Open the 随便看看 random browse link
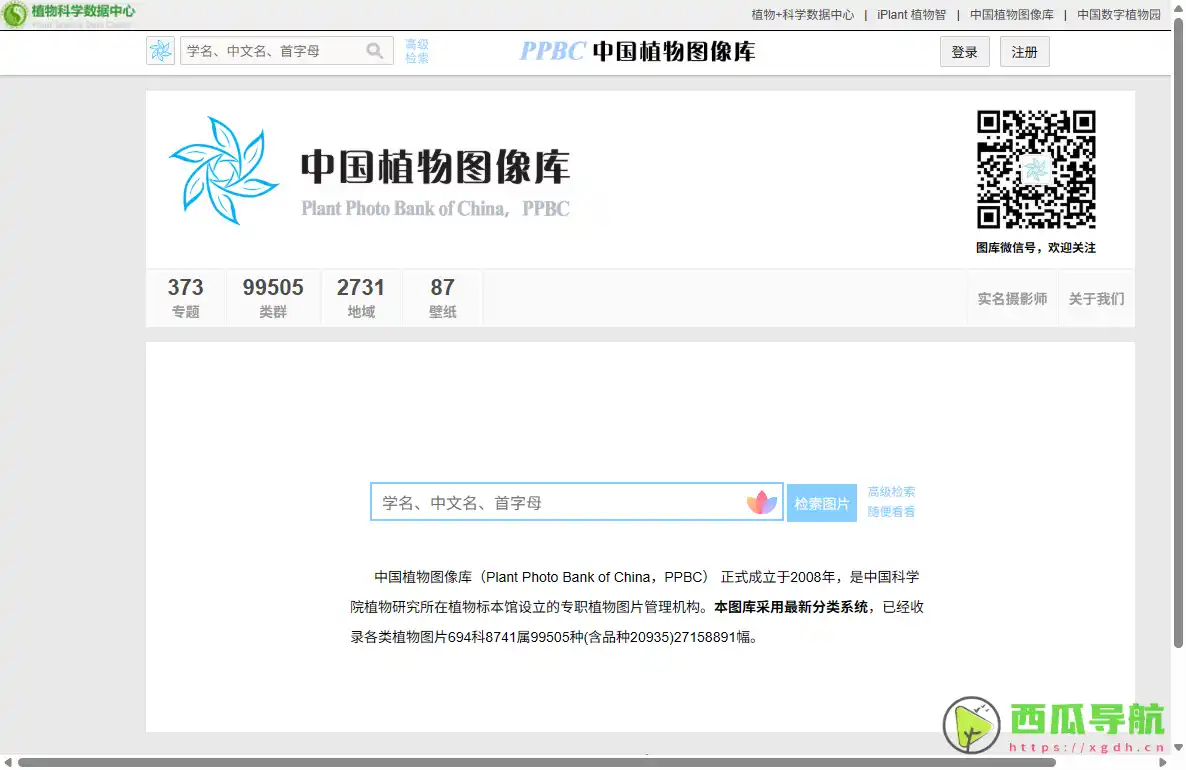1186x770 pixels. (891, 512)
